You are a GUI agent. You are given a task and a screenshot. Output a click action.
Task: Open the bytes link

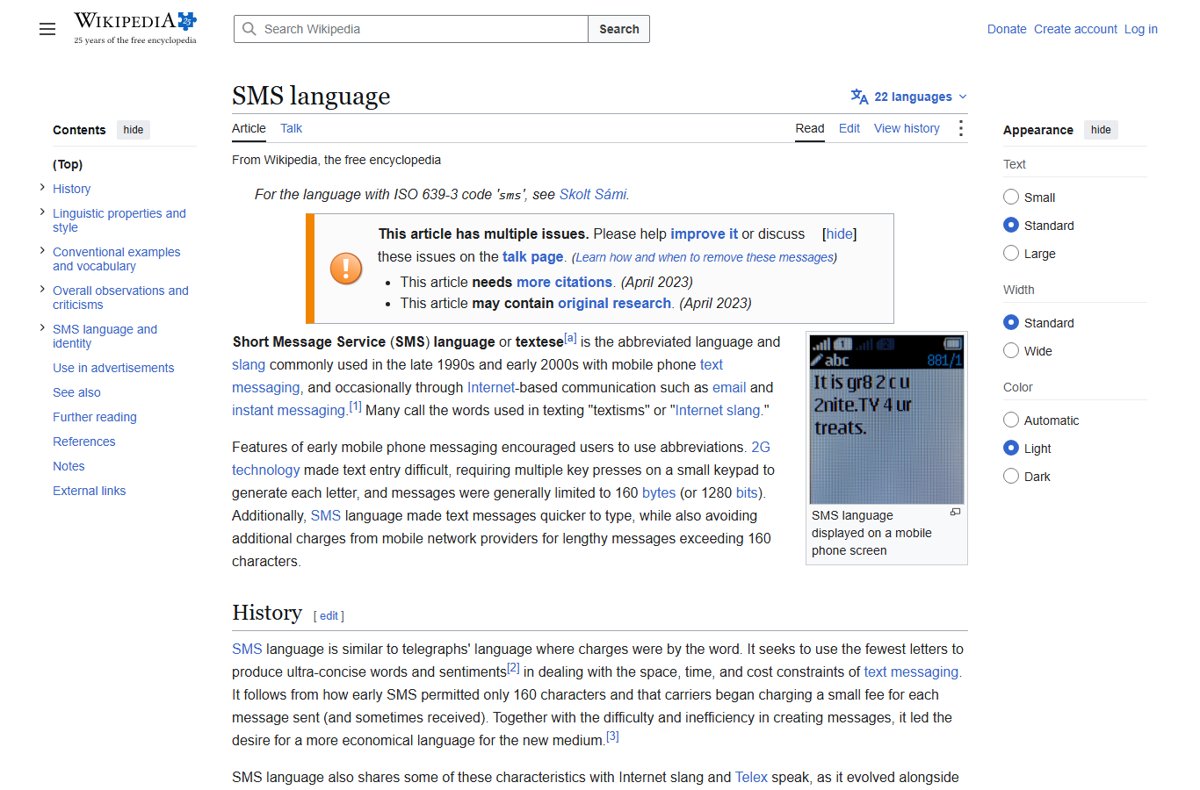(x=659, y=493)
